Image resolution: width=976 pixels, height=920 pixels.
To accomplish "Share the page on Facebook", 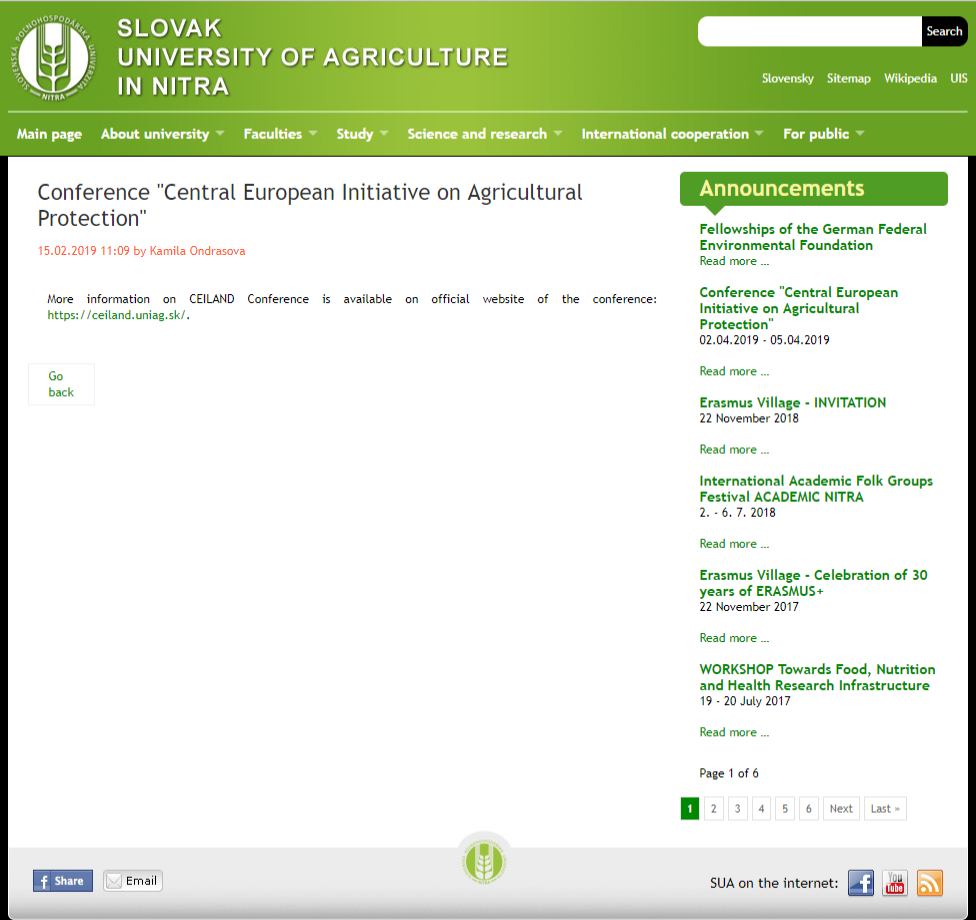I will point(63,881).
